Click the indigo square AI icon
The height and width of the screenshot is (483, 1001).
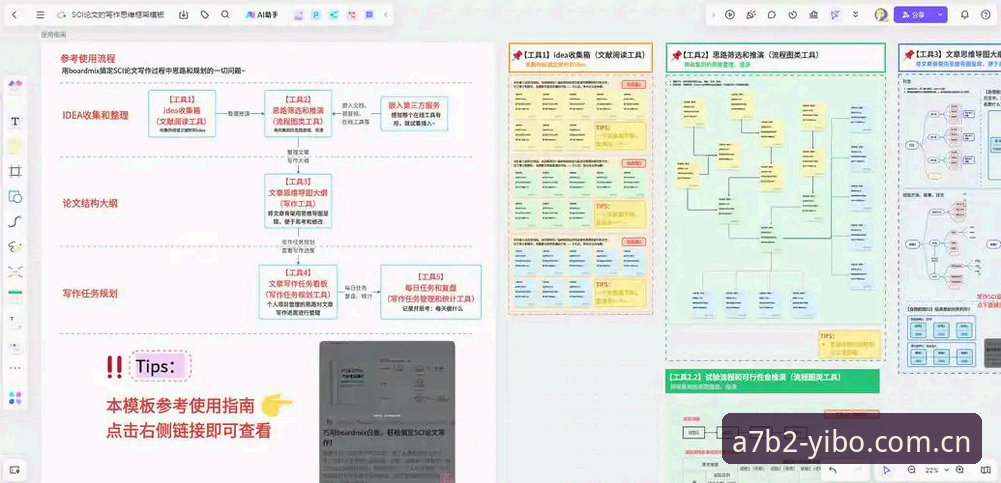pyautogui.click(x=370, y=15)
